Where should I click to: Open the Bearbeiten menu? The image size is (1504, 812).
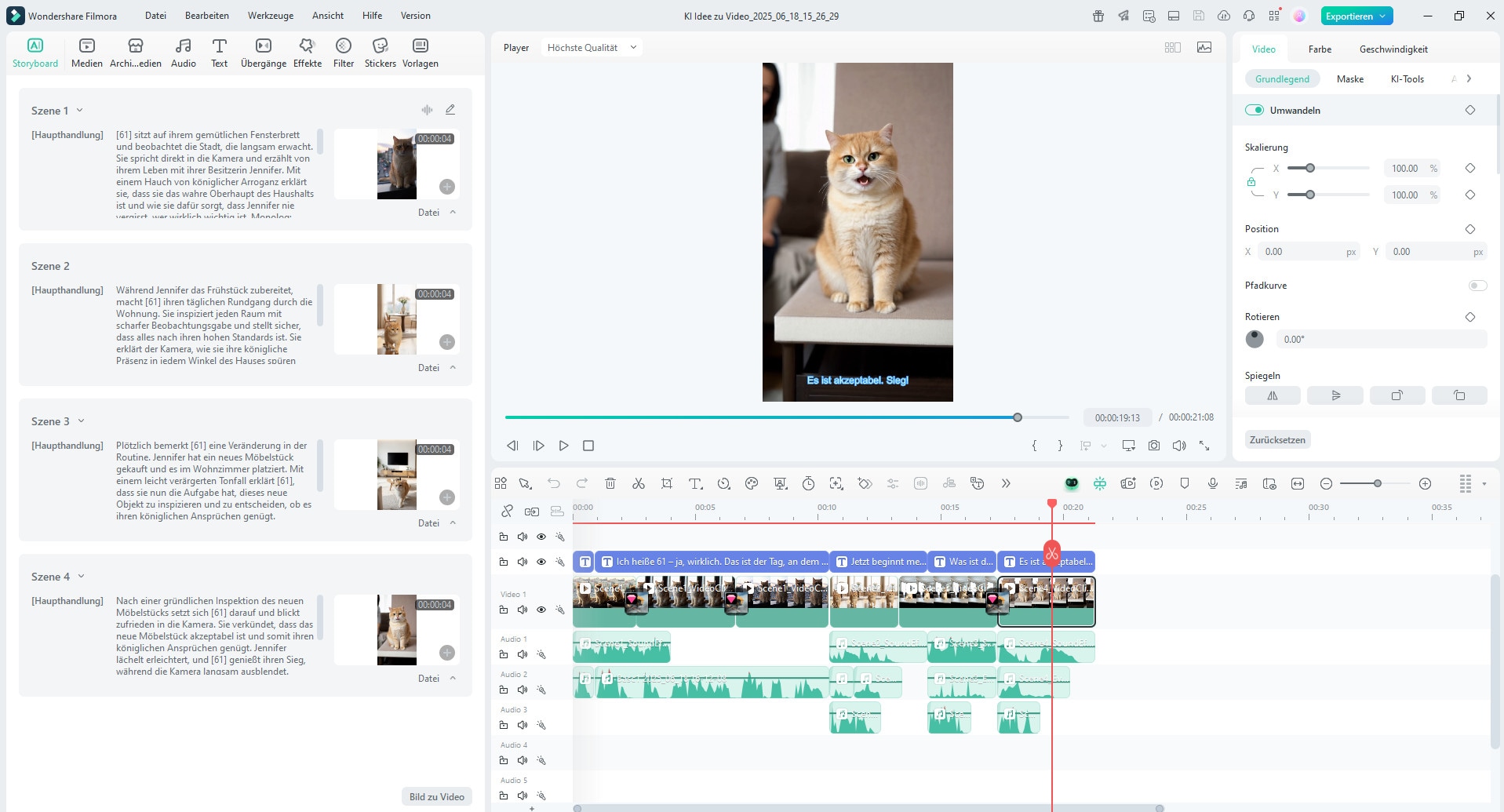(207, 16)
